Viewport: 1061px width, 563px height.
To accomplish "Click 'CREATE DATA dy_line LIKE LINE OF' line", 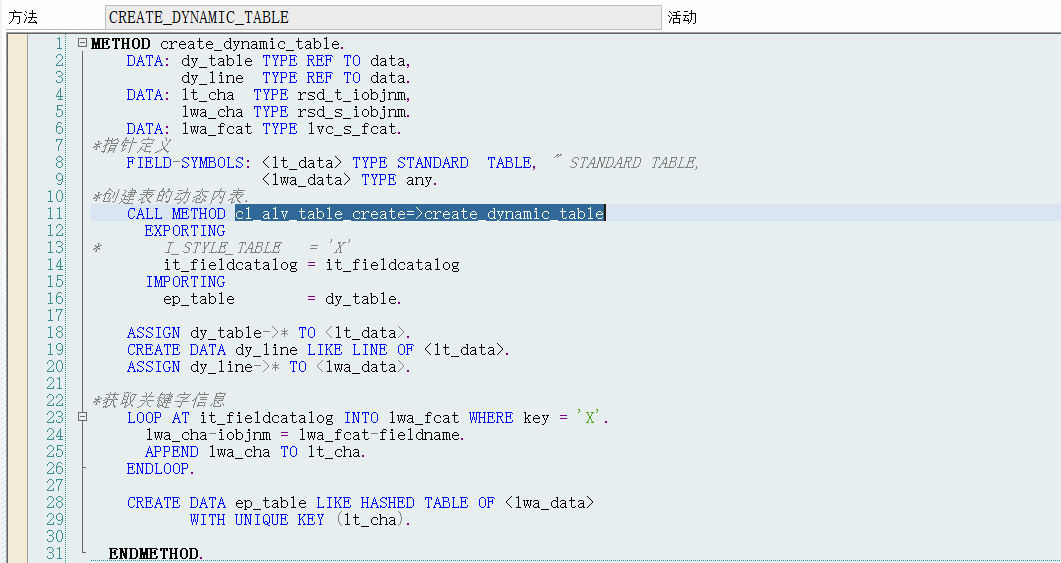I will [318, 350].
